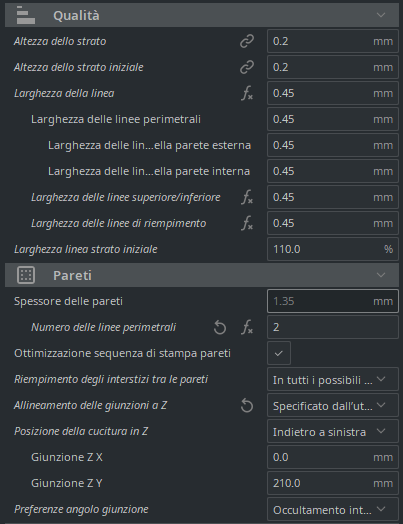Reset Numero delle linee perimetrali with revert arrow
The height and width of the screenshot is (524, 403).
[220, 328]
